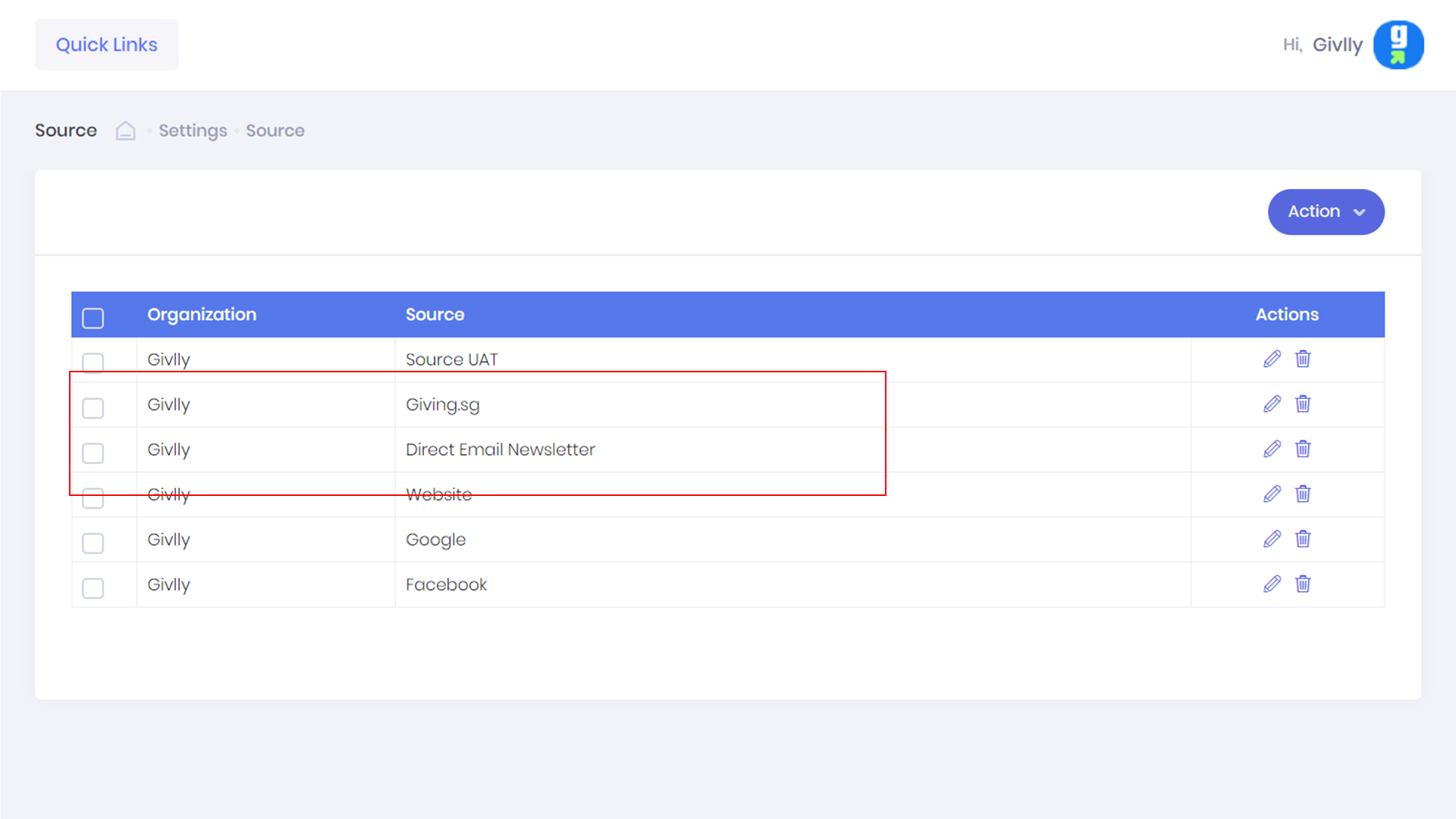The height and width of the screenshot is (819, 1456).
Task: Select the Google row checkbox
Action: (x=93, y=543)
